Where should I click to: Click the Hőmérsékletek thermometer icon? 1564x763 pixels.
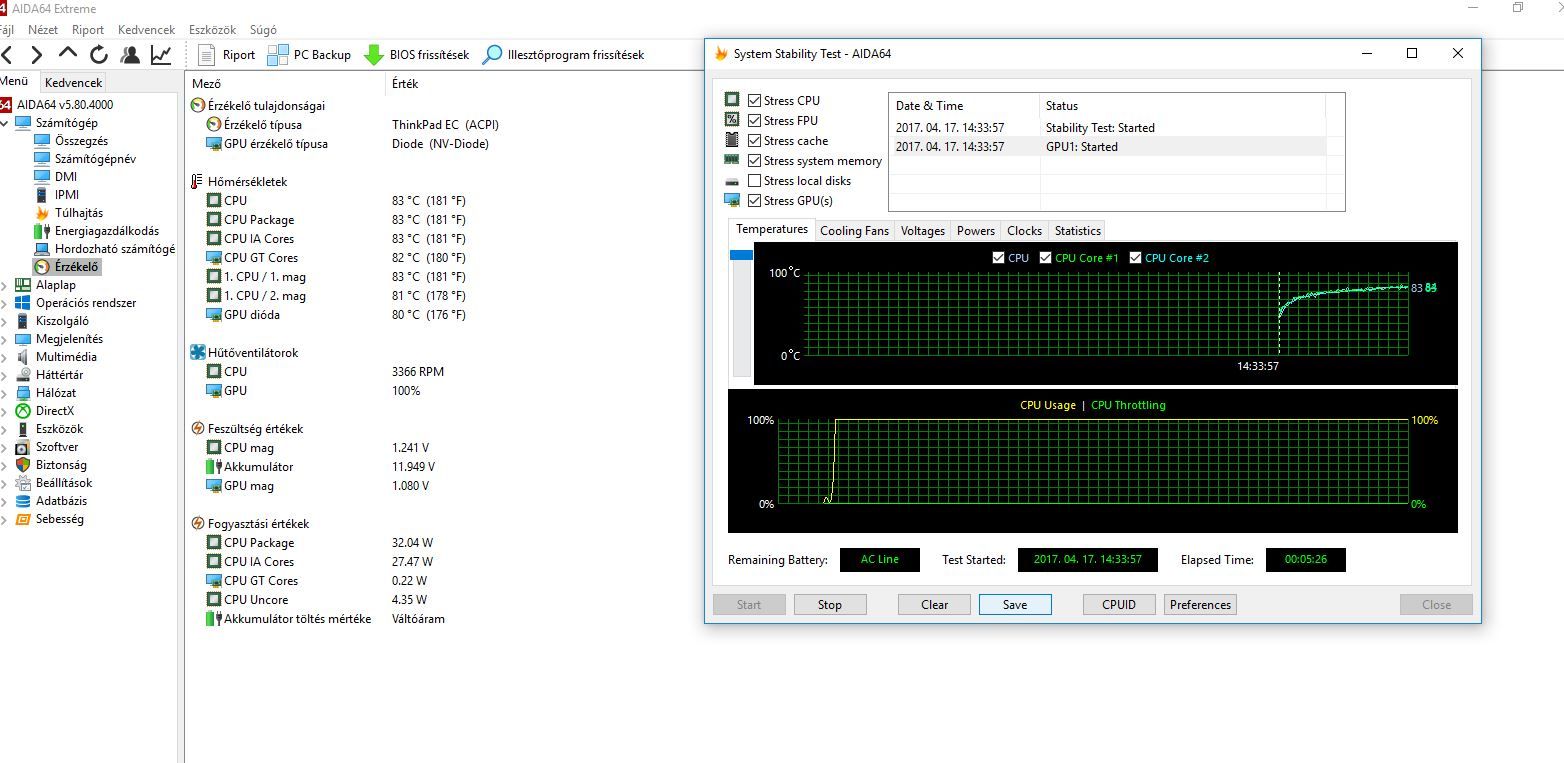point(197,182)
